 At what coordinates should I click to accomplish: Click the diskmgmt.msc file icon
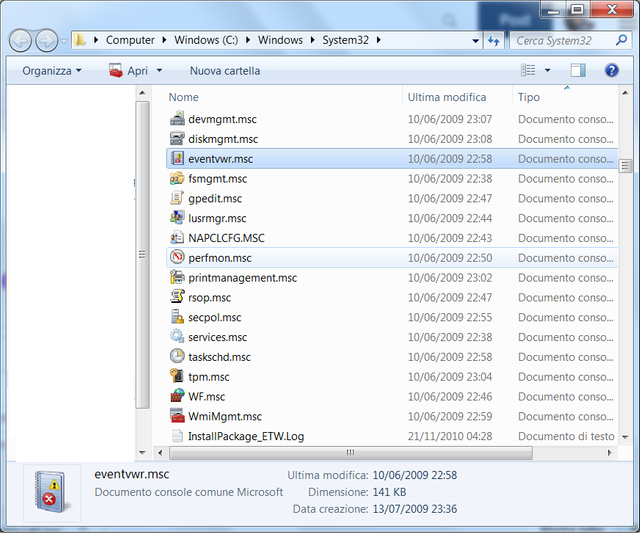click(177, 139)
